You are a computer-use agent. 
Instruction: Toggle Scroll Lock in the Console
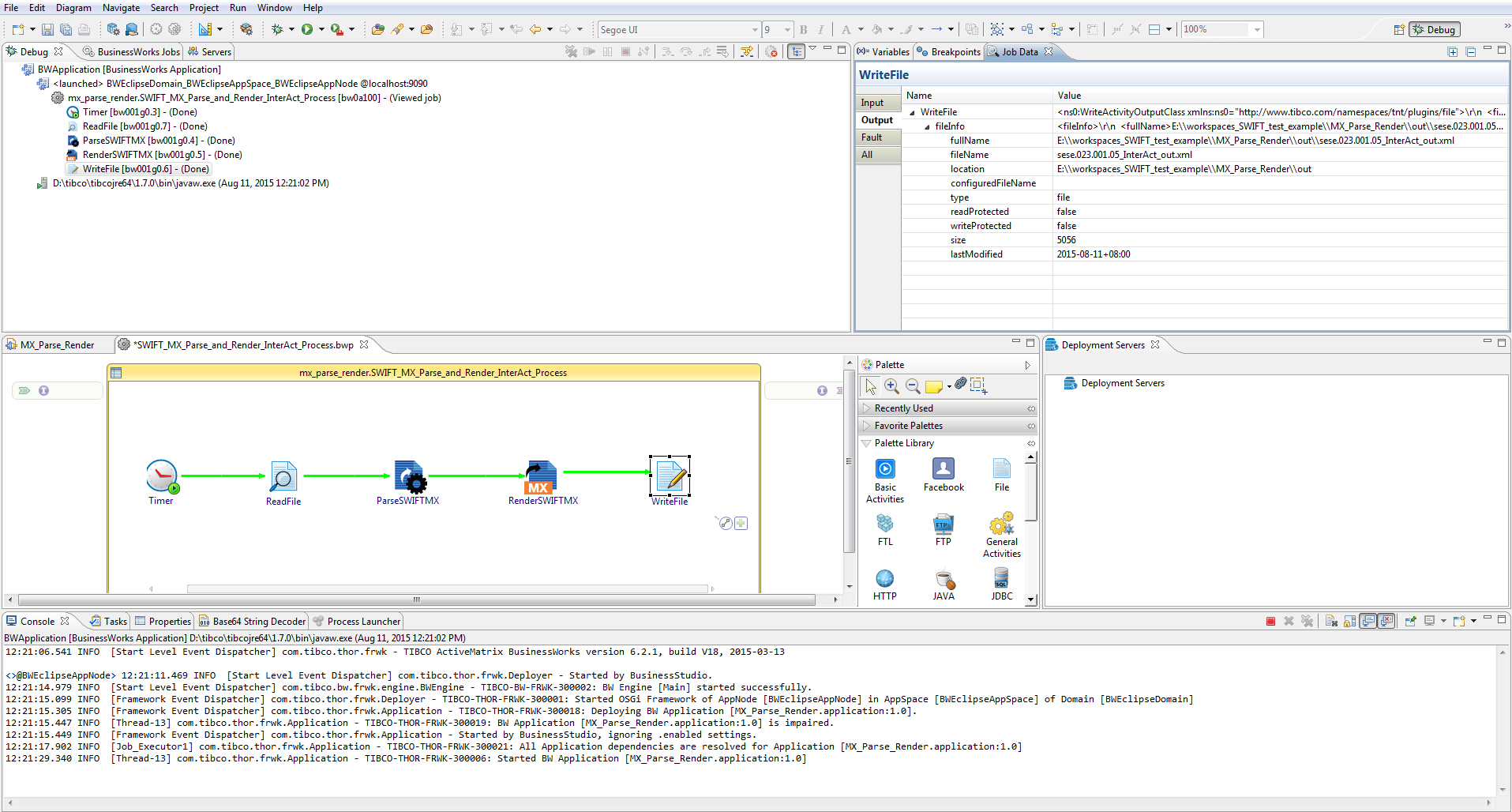tap(1349, 621)
